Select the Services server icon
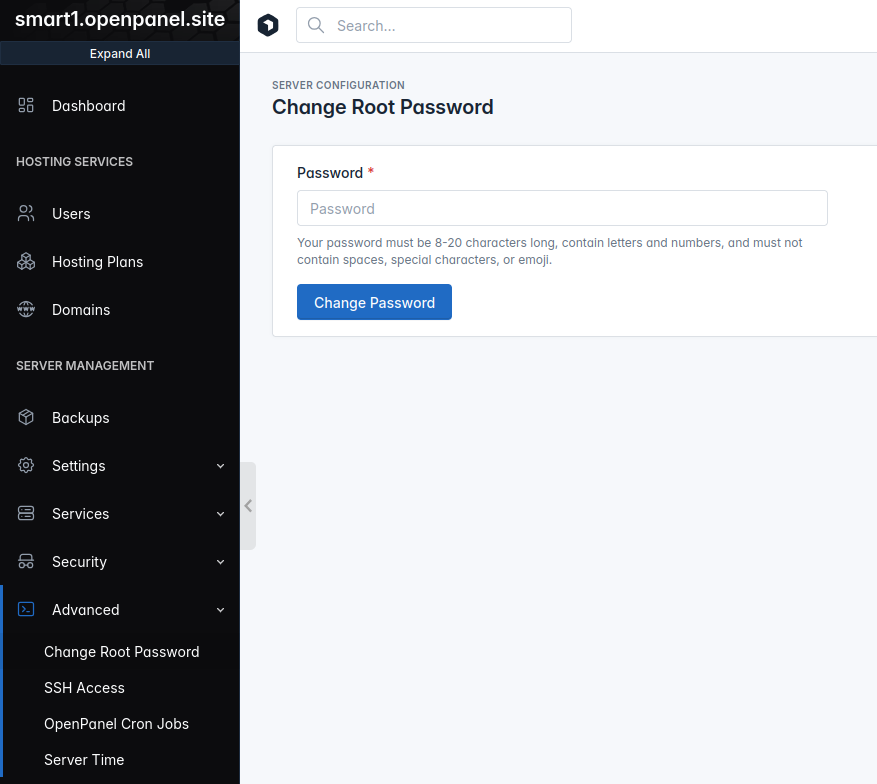The width and height of the screenshot is (877, 784). (26, 513)
